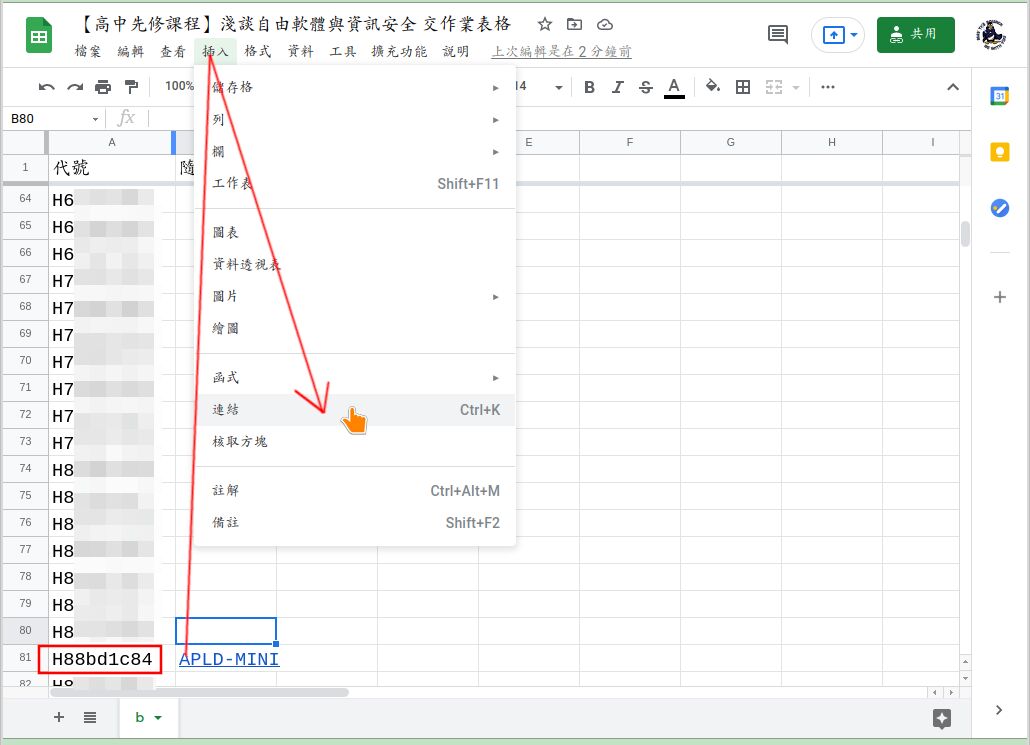Open the text color picker
The image size is (1030, 745).
[674, 87]
